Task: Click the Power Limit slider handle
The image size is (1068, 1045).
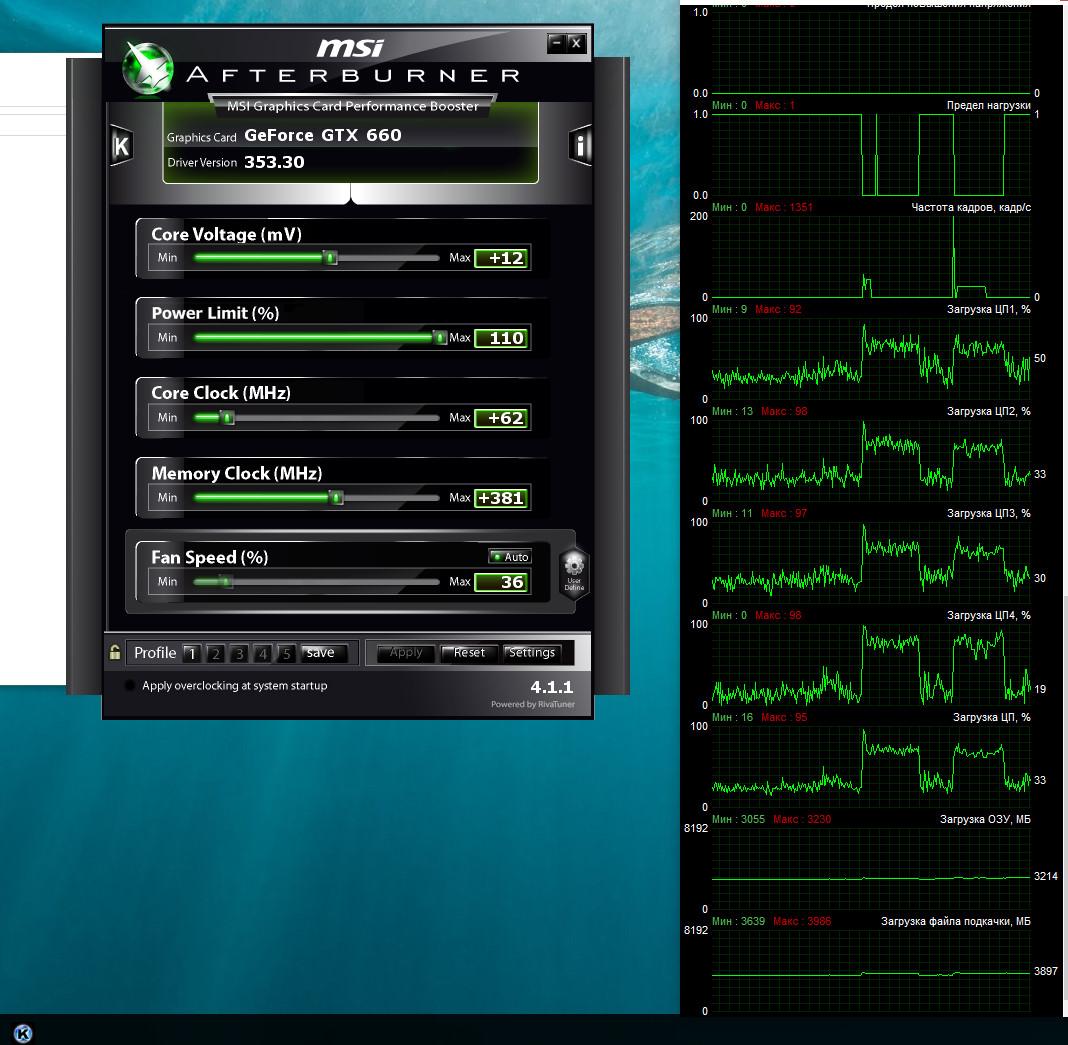Action: (440, 338)
